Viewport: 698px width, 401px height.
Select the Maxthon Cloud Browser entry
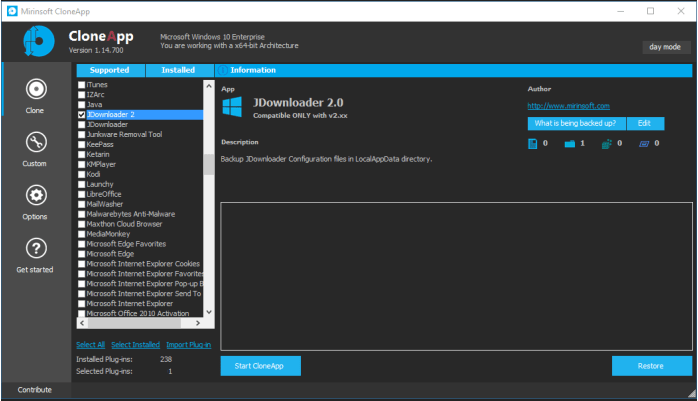pyautogui.click(x=124, y=224)
